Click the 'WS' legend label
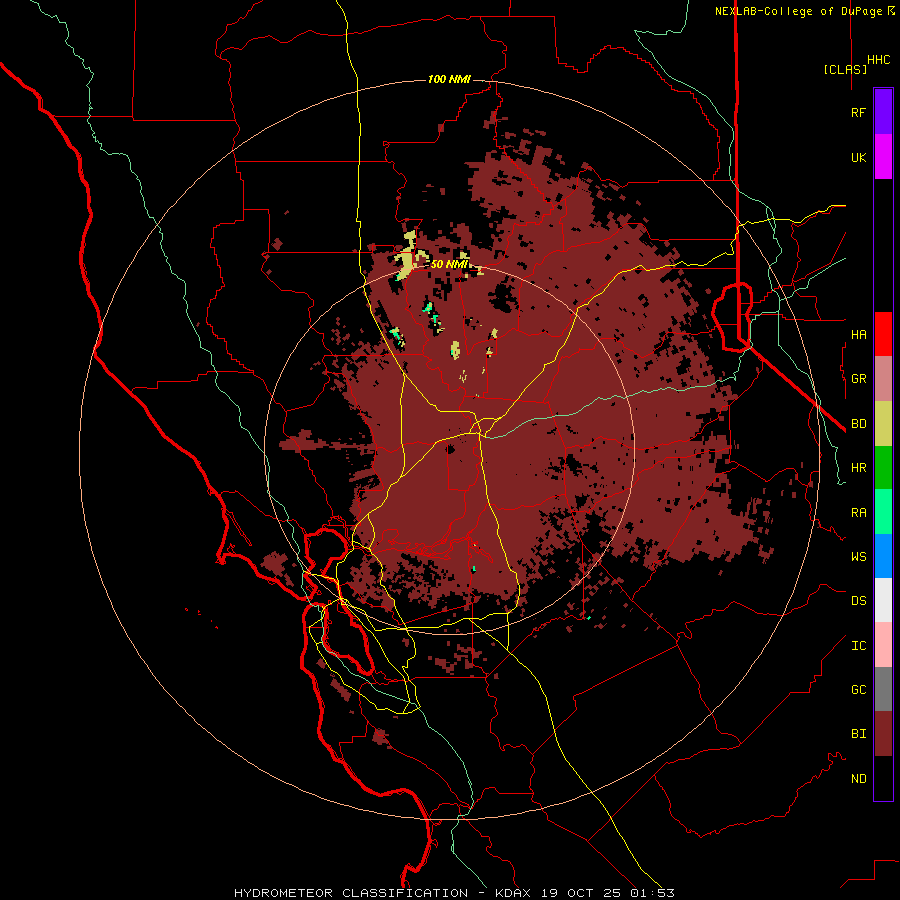This screenshot has height=900, width=900. (x=858, y=557)
